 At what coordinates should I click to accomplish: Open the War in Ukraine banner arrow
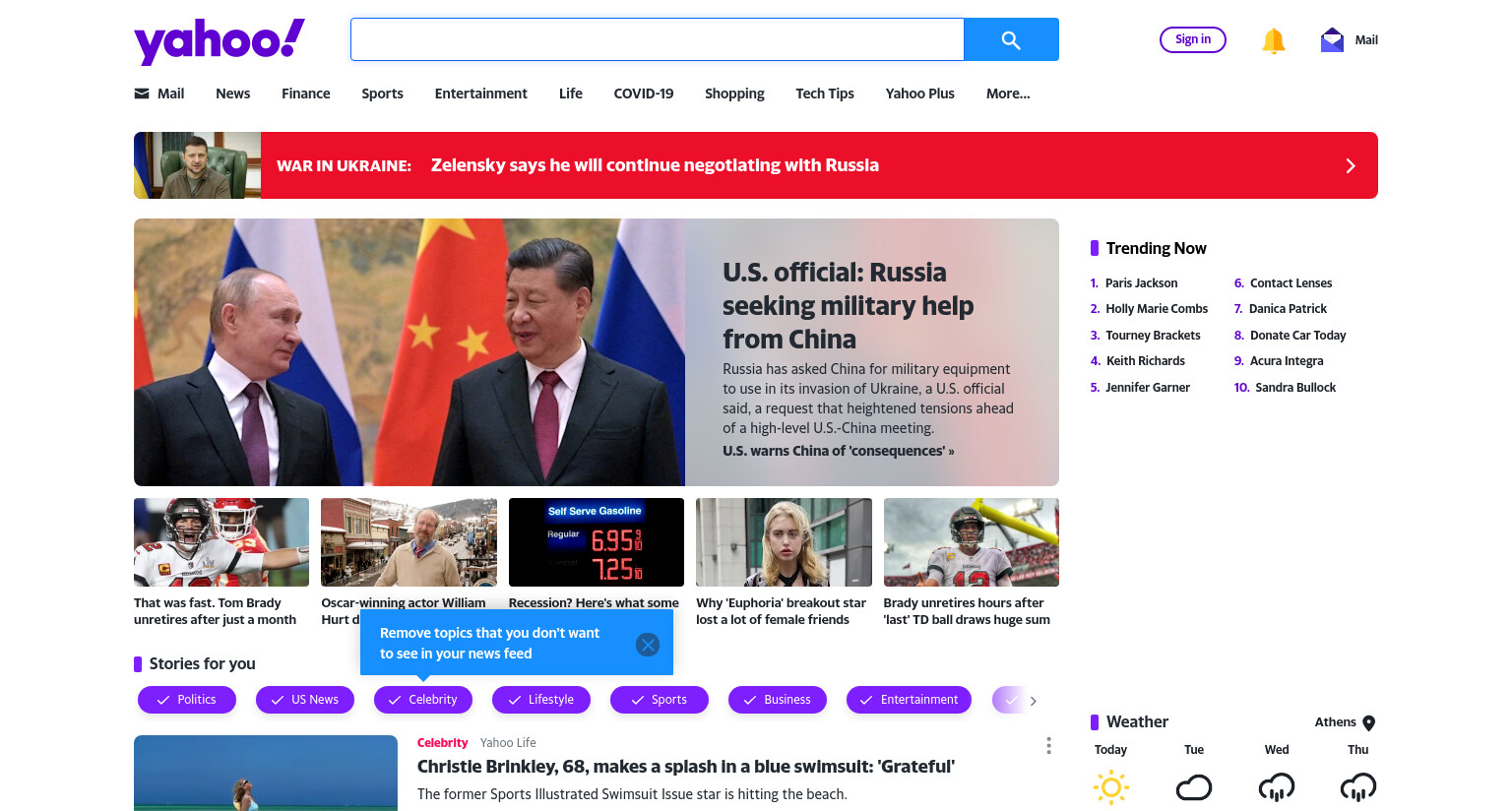coord(1351,165)
